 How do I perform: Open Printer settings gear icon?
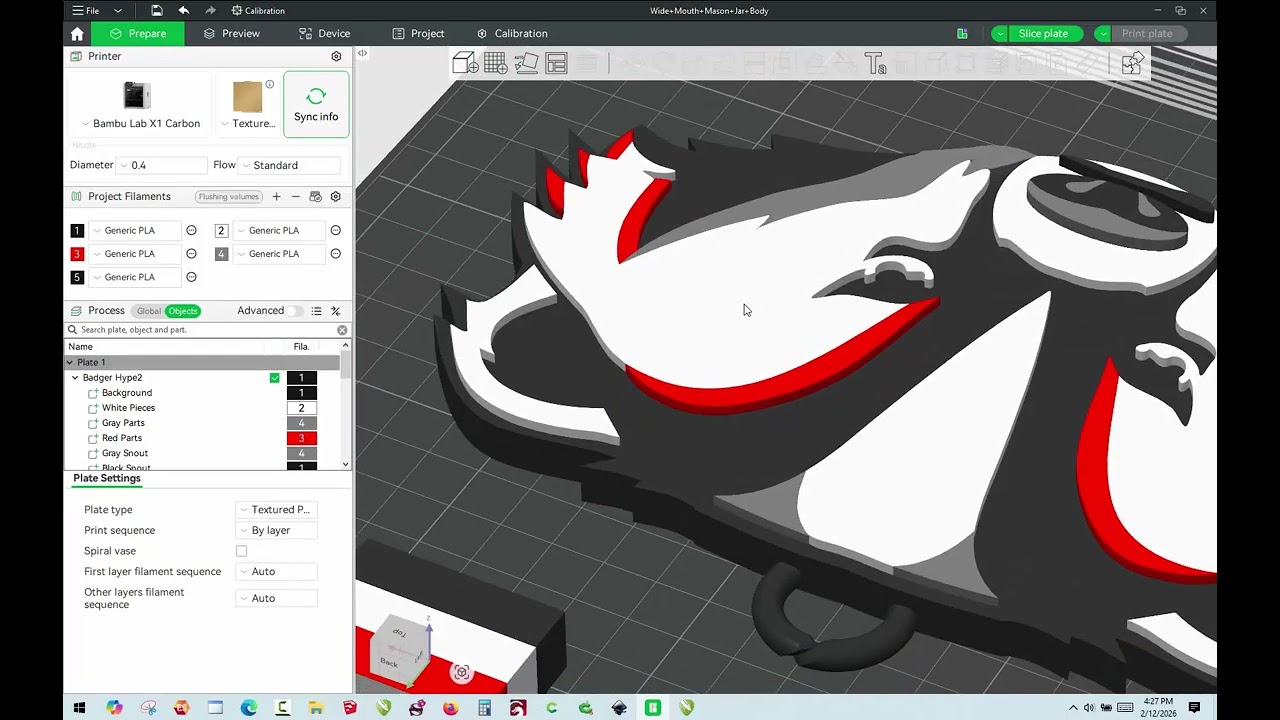click(336, 56)
